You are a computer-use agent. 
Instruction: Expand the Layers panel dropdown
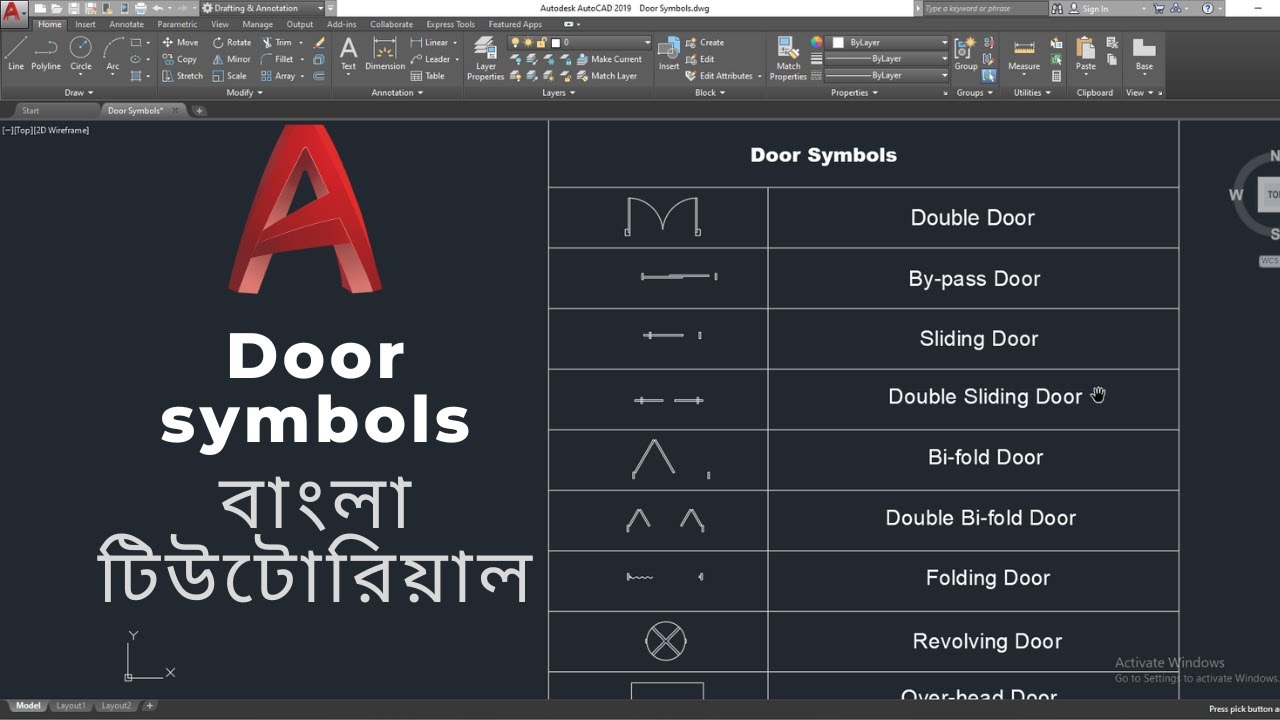558,93
